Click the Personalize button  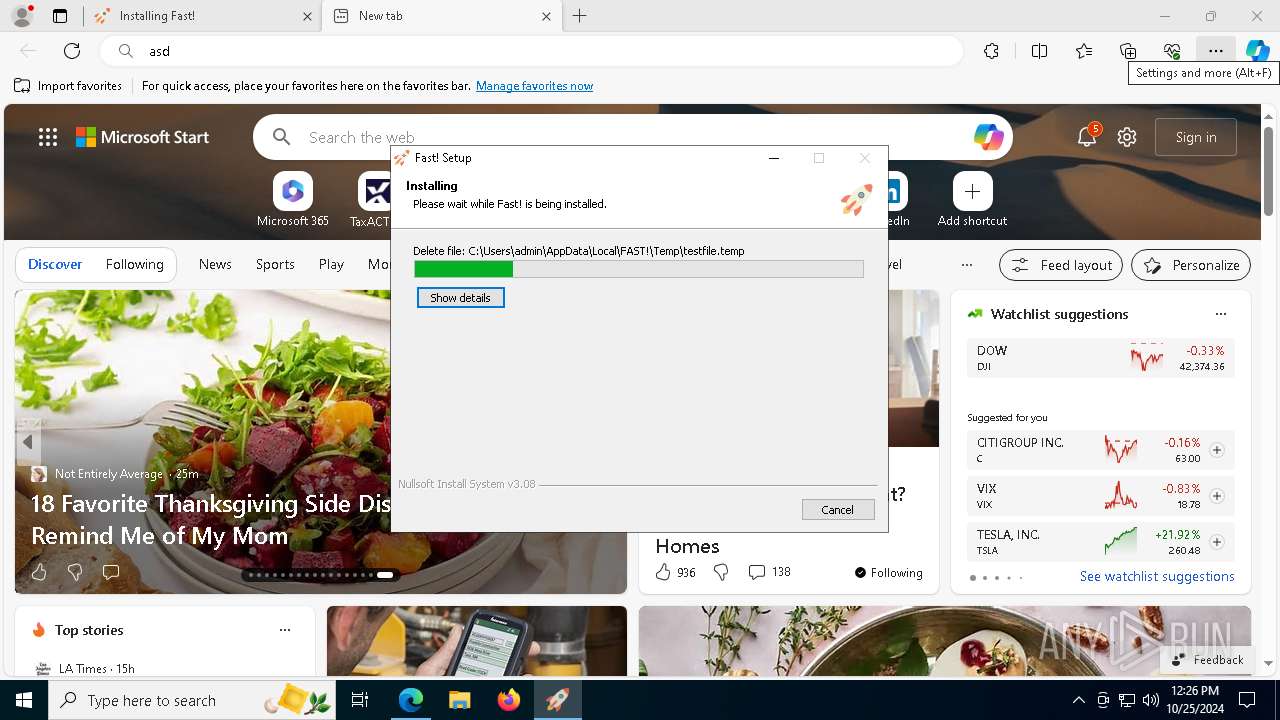point(1191,265)
